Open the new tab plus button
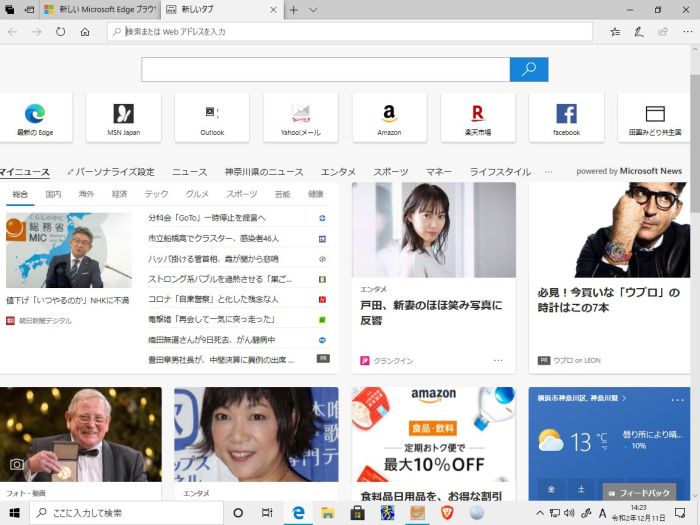Viewport: 700px width, 525px height. coord(293,10)
